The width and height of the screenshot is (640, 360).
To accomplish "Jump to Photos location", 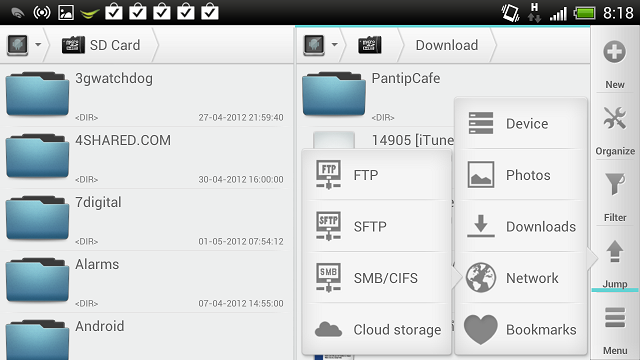I will [521, 175].
